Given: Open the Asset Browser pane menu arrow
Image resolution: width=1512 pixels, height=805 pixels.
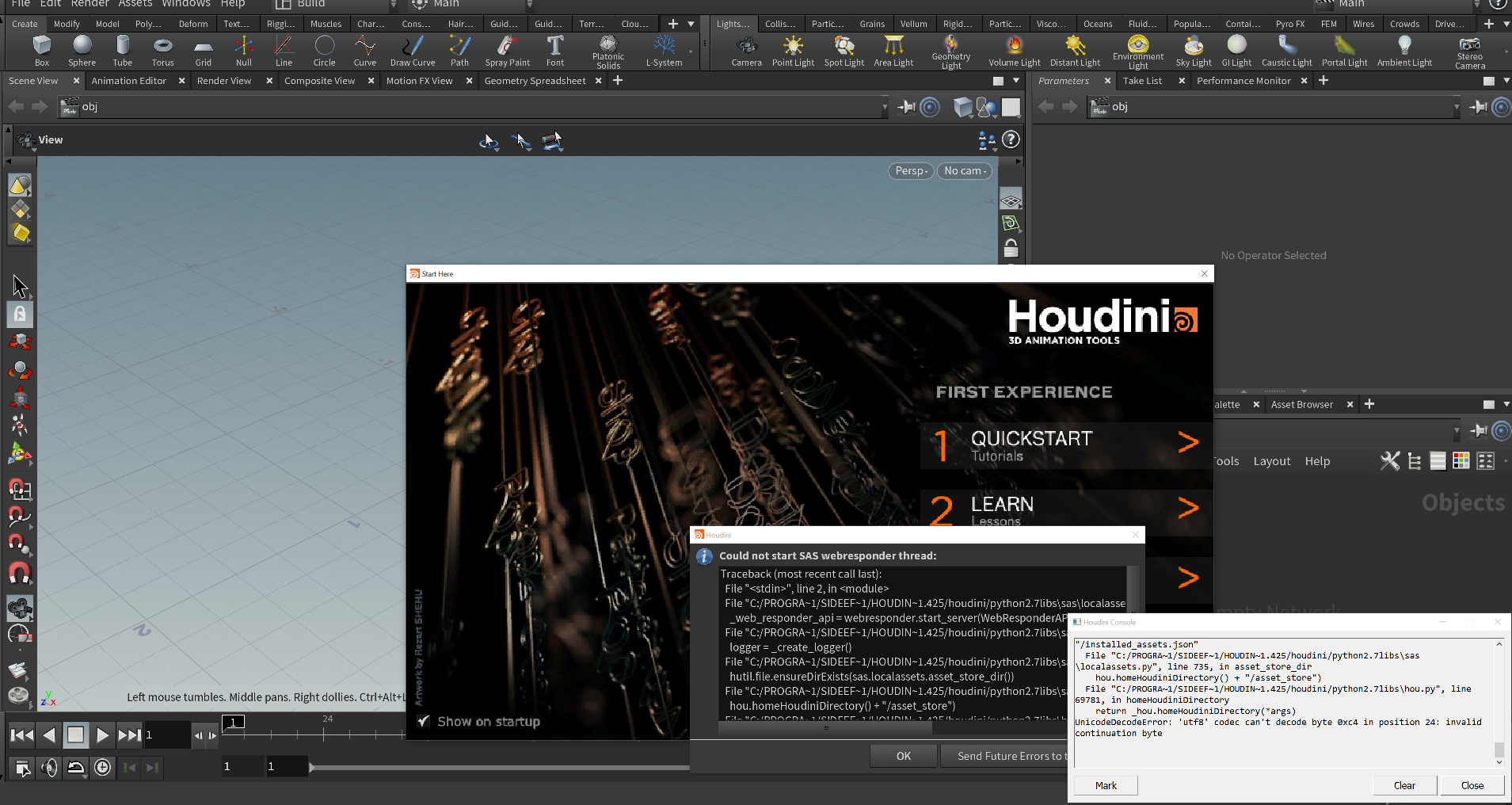Looking at the screenshot, I should 1506,404.
